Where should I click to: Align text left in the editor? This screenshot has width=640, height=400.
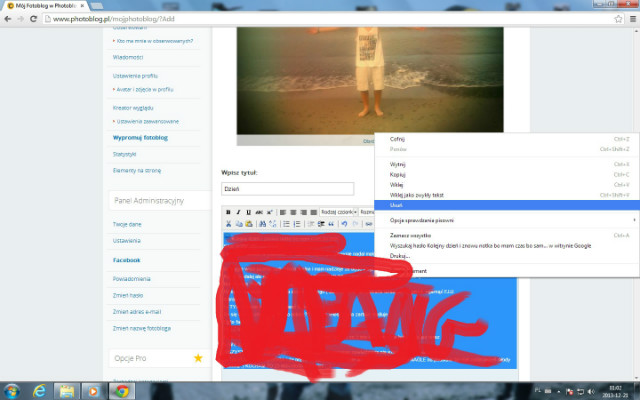pos(283,212)
